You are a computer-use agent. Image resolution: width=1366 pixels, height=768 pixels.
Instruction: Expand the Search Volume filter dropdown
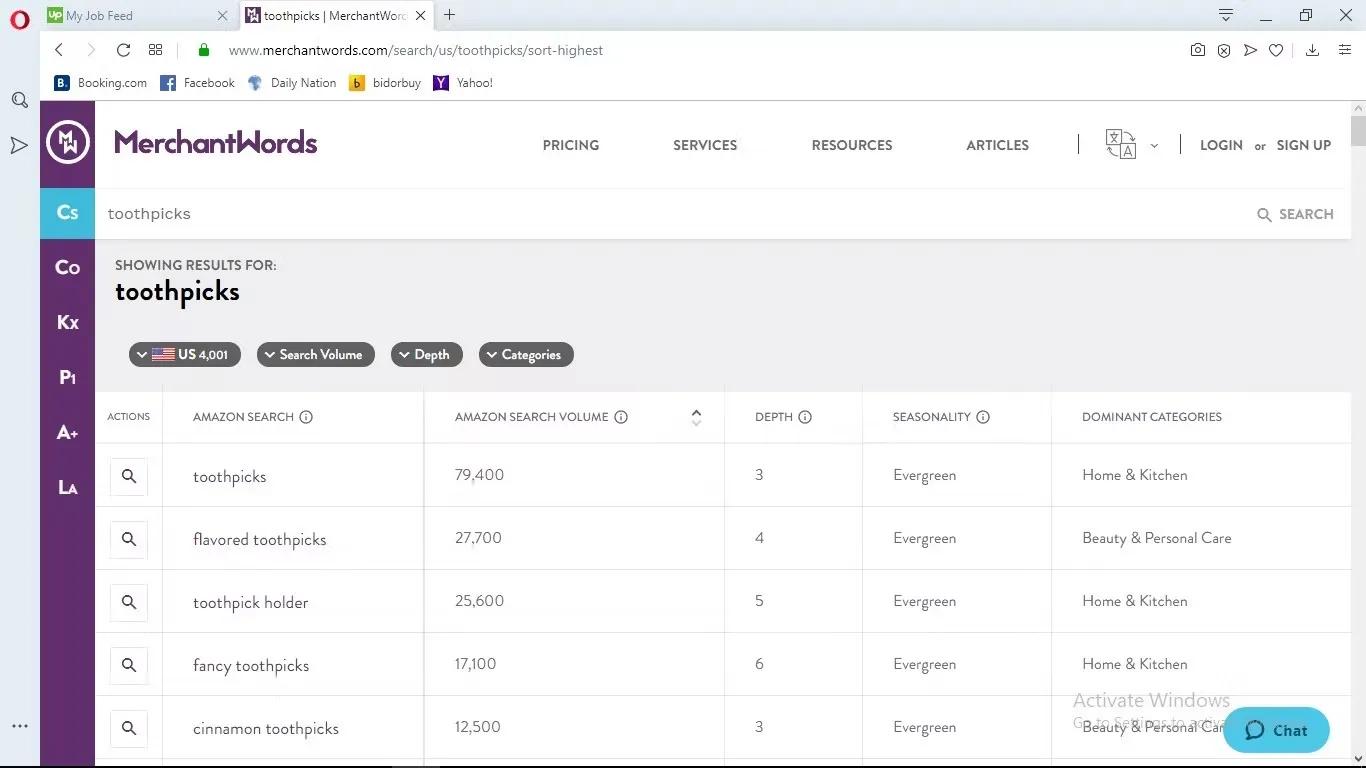click(x=316, y=355)
